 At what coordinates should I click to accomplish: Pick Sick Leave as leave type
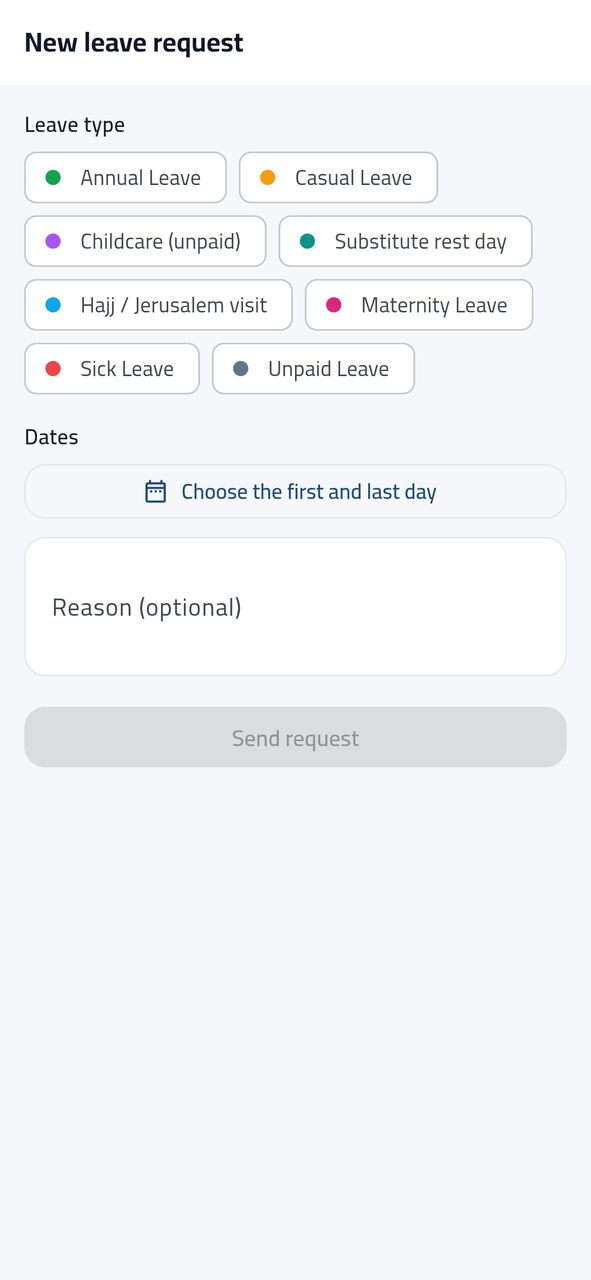tap(112, 369)
